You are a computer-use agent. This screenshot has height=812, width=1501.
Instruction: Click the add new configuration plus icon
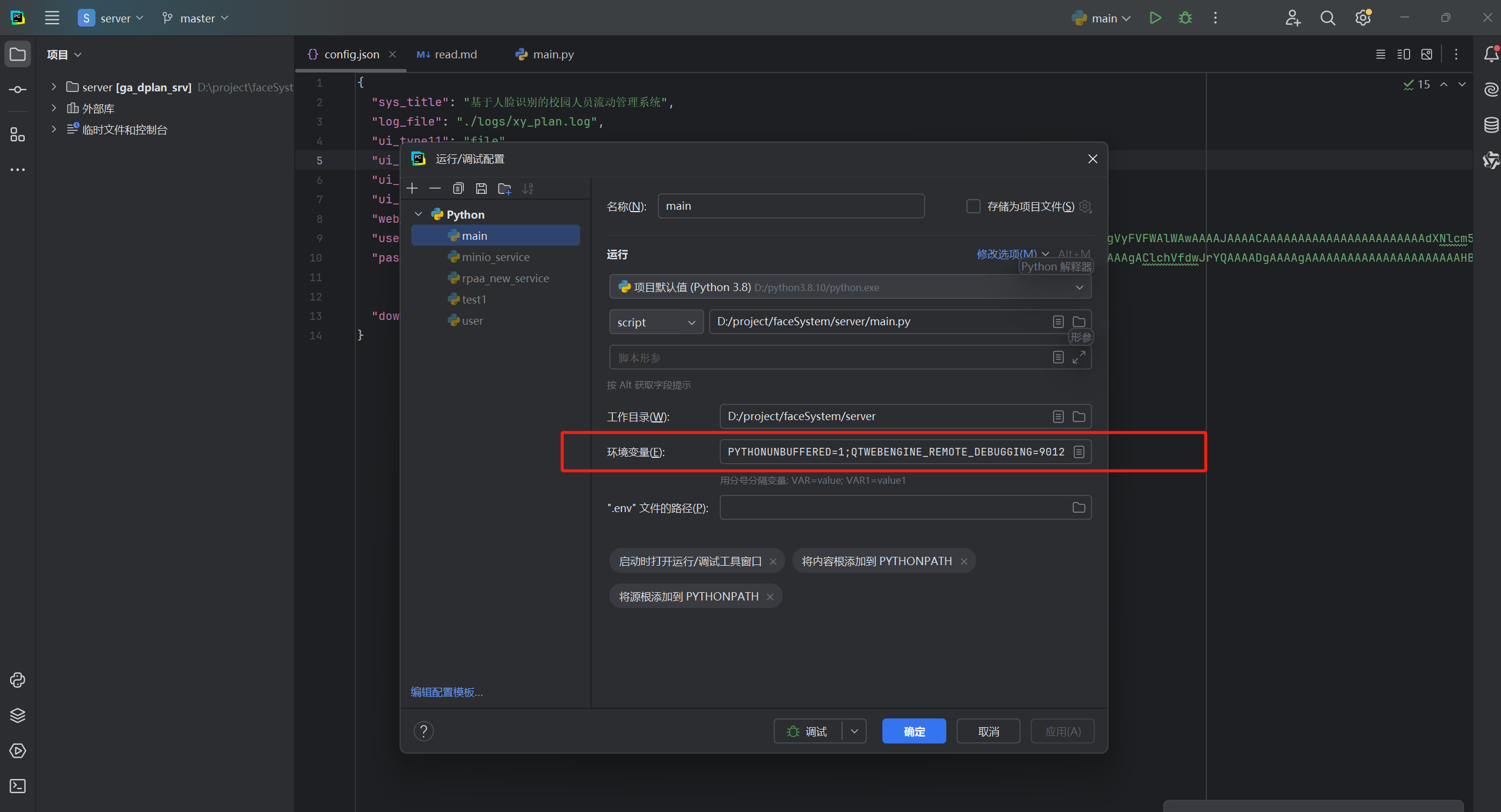(x=412, y=189)
